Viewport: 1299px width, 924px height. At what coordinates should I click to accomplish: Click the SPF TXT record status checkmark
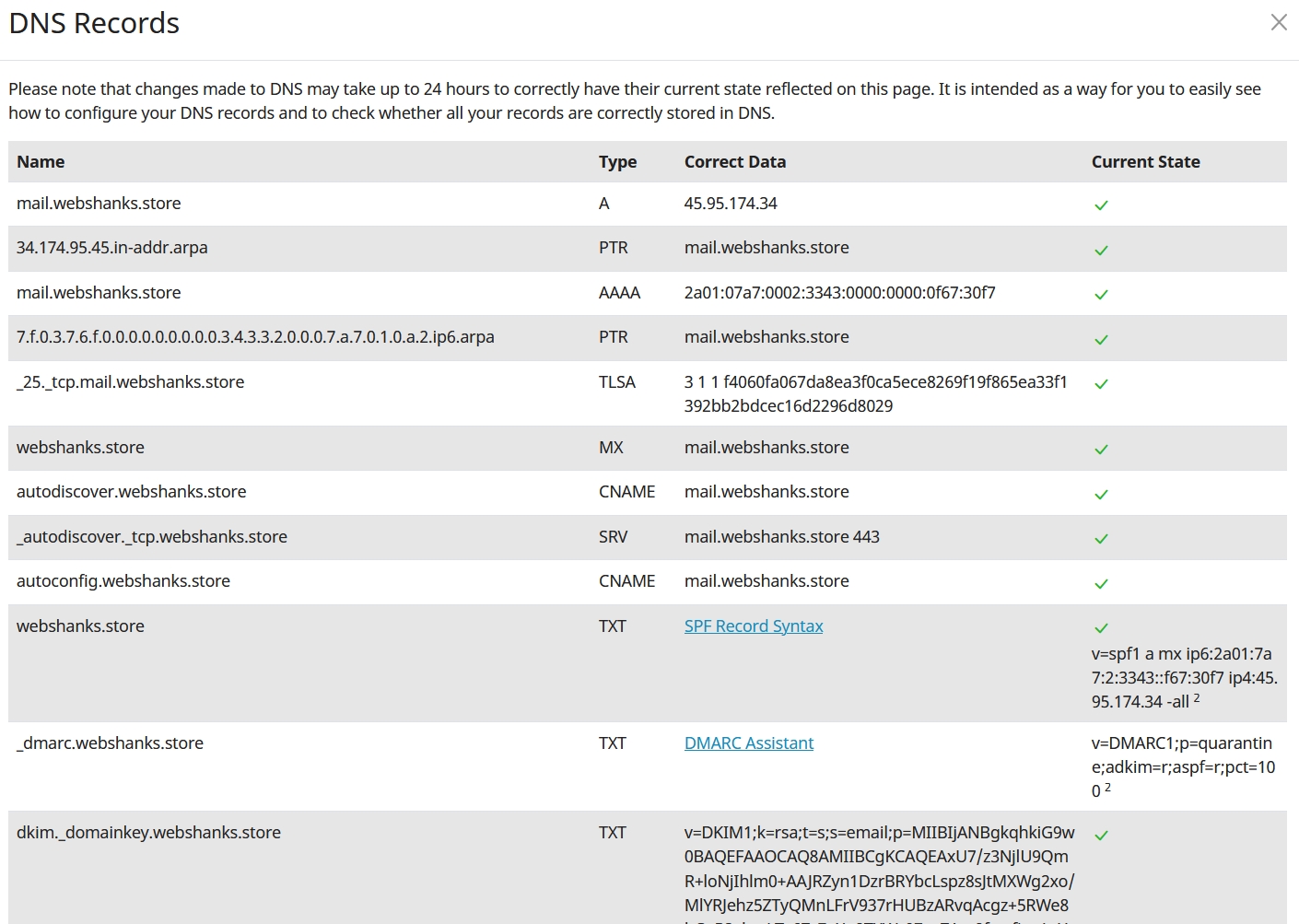(x=1101, y=628)
